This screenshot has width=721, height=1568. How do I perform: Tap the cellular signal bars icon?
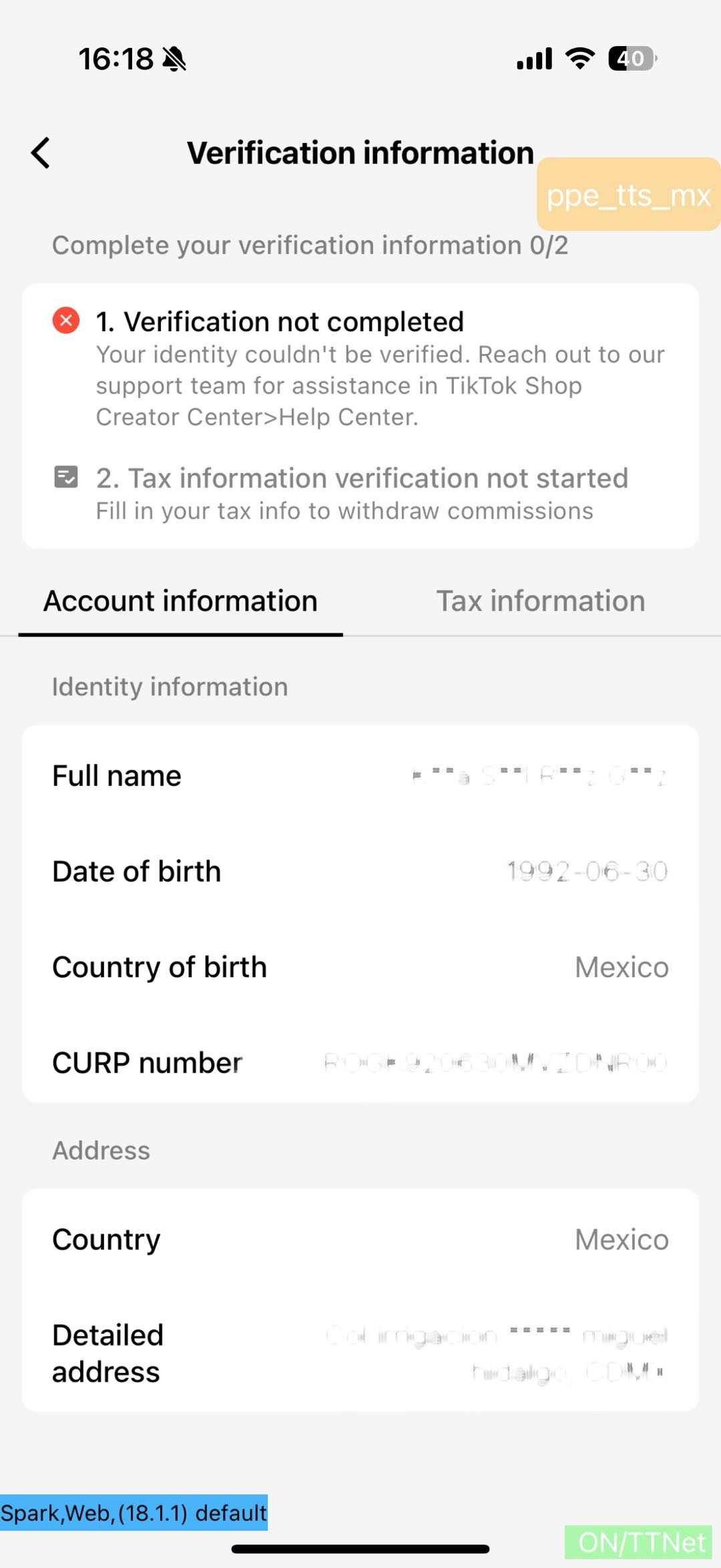click(534, 59)
